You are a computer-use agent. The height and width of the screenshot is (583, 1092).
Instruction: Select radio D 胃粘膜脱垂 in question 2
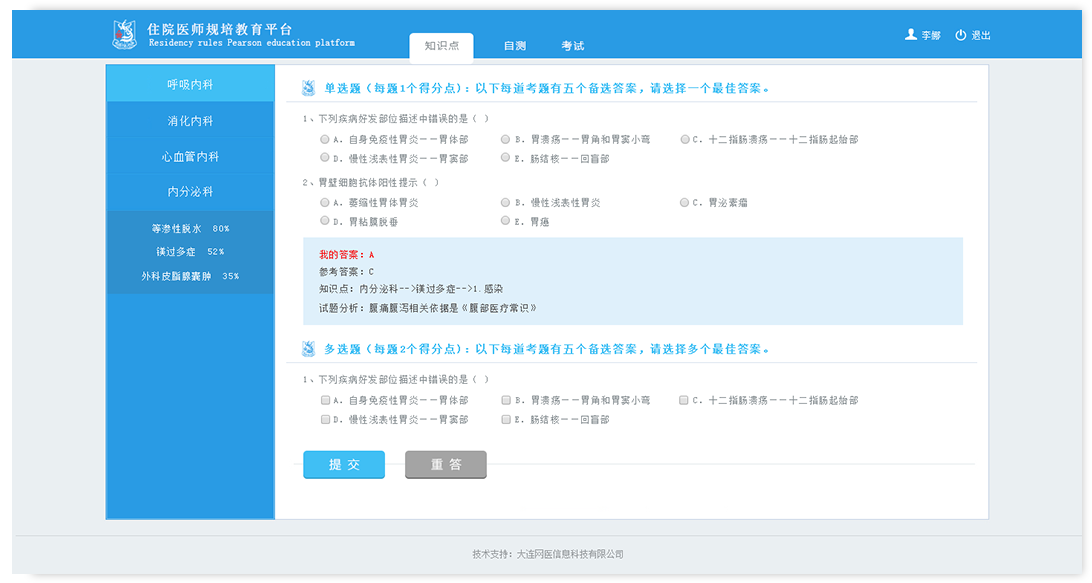(325, 221)
